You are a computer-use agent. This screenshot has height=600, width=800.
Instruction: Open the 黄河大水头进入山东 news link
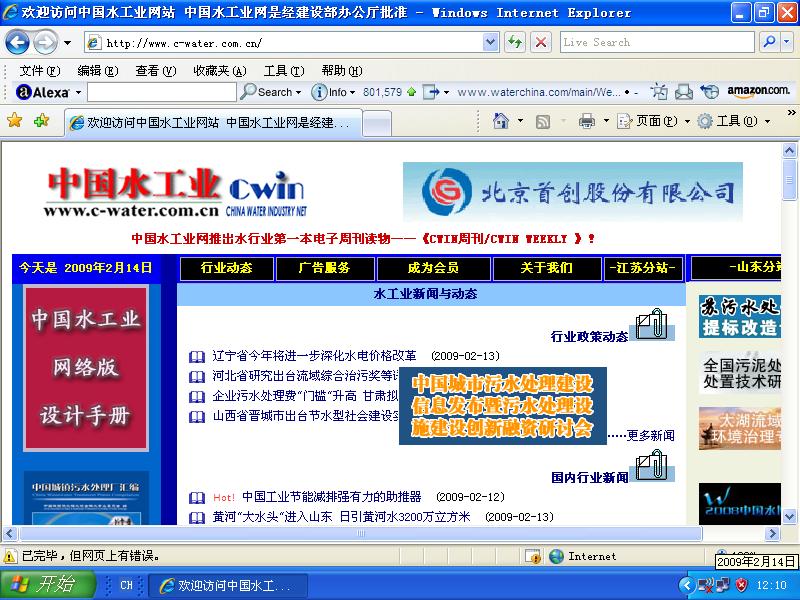click(300, 517)
